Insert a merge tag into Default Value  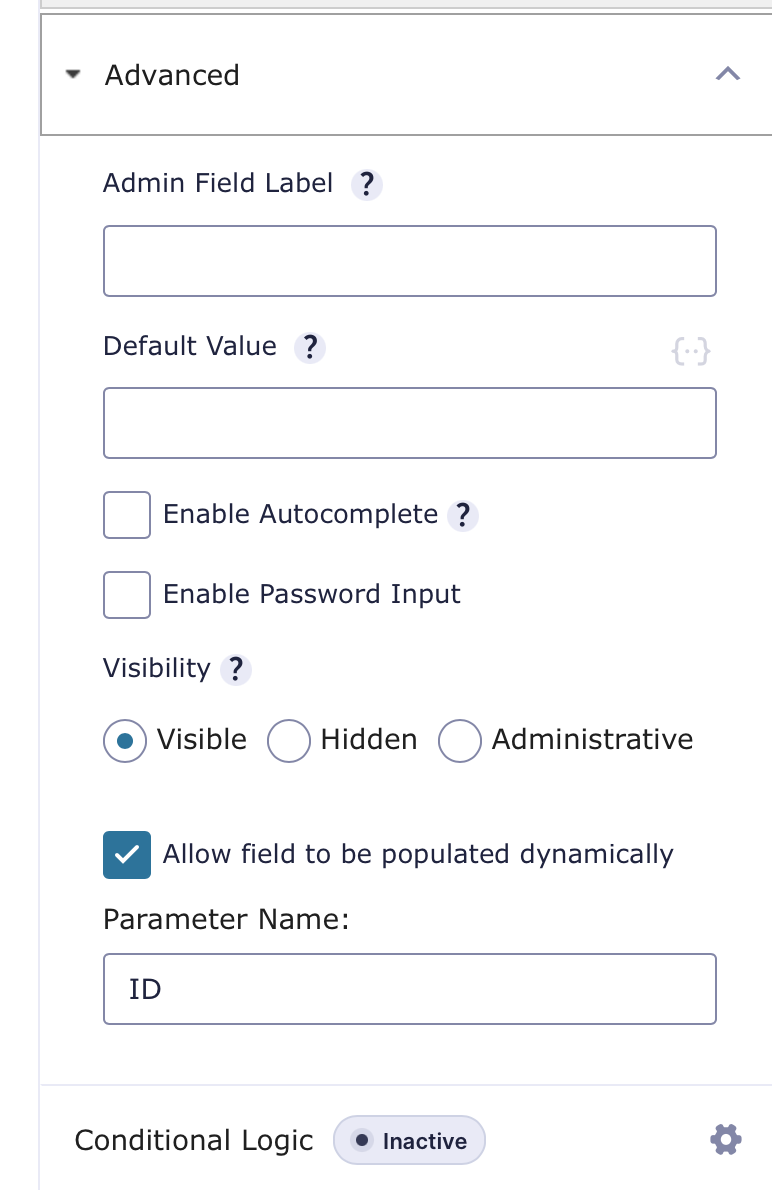coord(691,351)
